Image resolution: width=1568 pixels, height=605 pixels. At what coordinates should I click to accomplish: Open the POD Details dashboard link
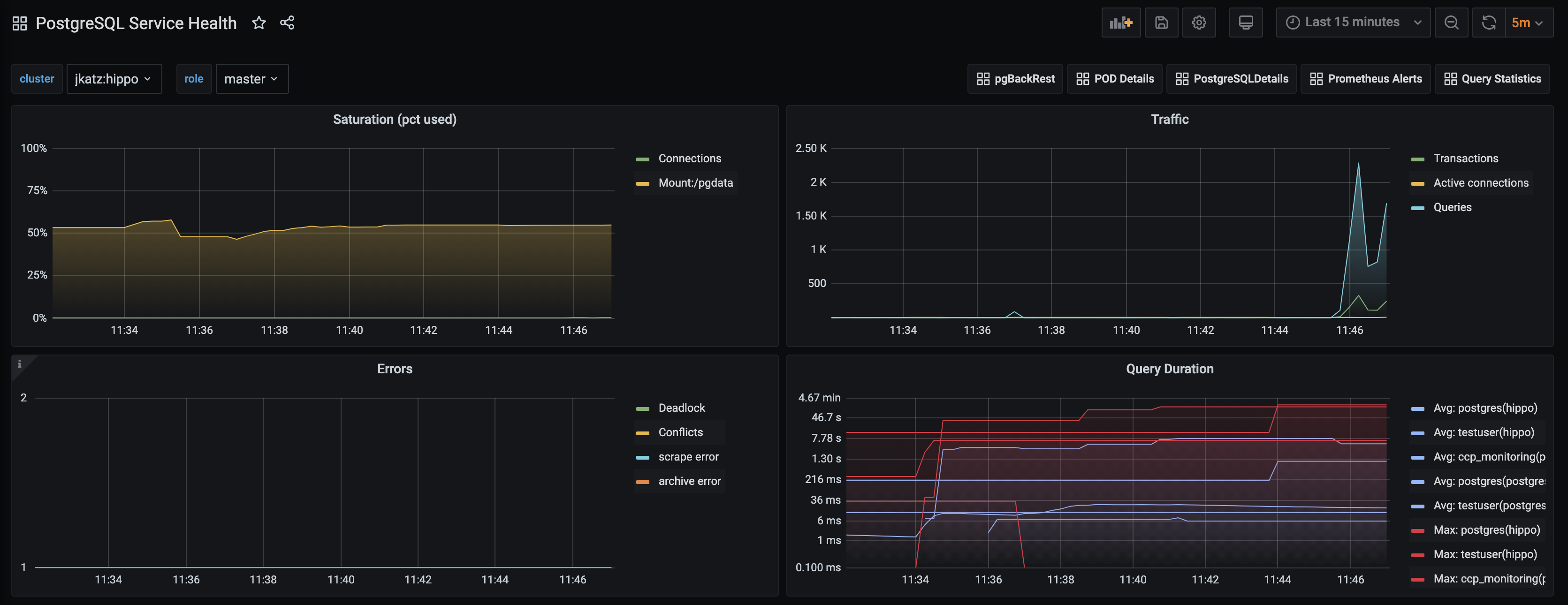click(1114, 78)
